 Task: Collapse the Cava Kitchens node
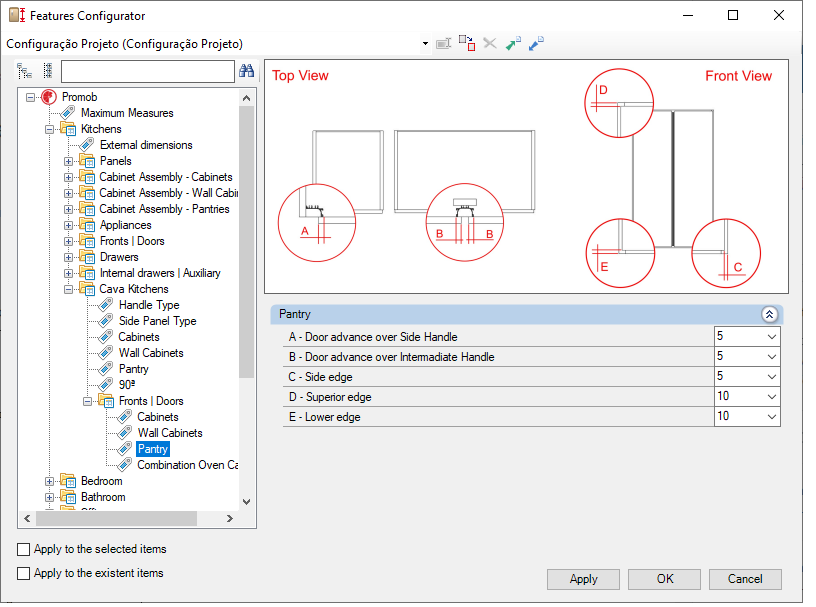[68, 289]
